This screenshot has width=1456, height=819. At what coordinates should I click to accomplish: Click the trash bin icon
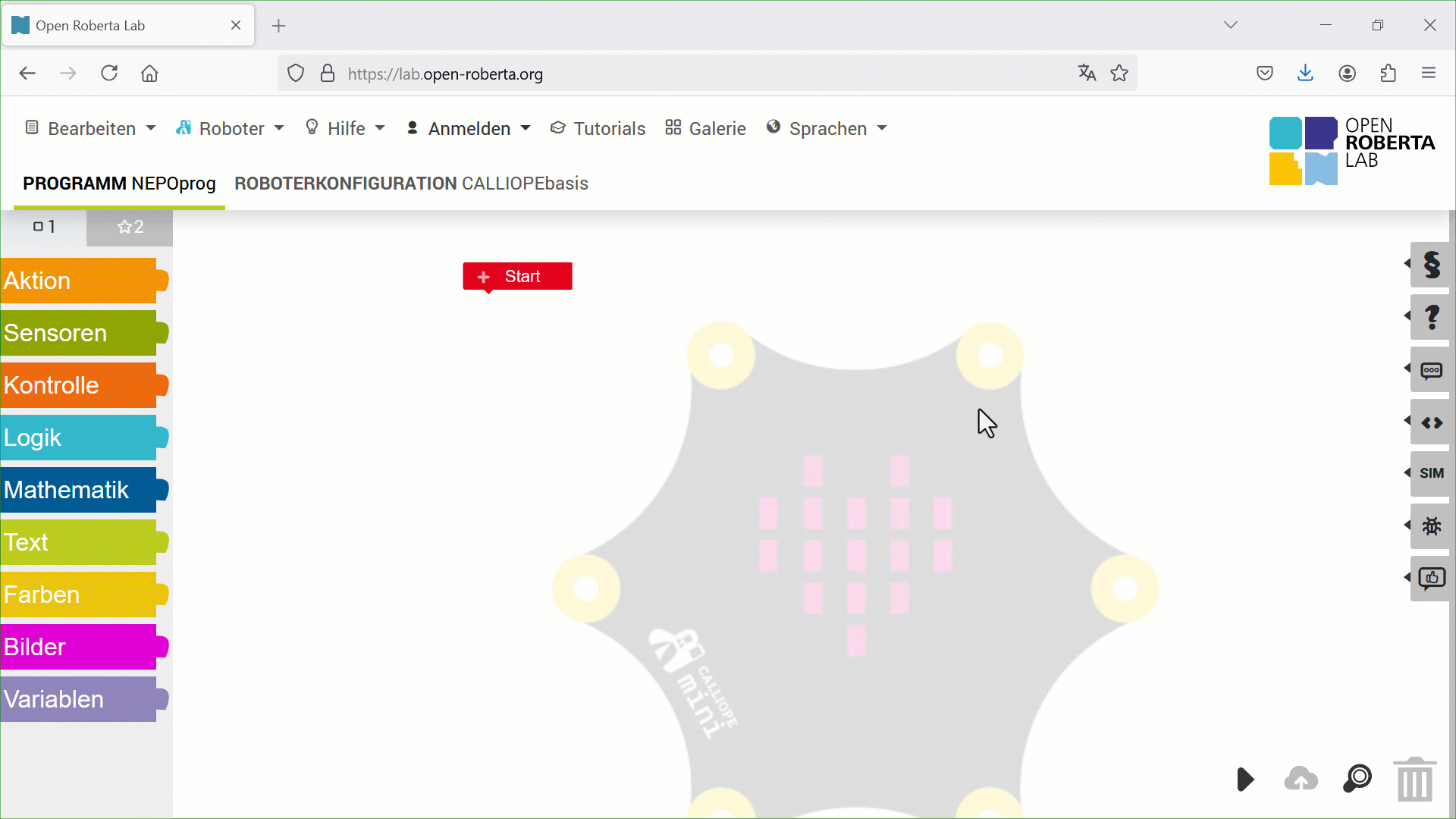[x=1414, y=780]
